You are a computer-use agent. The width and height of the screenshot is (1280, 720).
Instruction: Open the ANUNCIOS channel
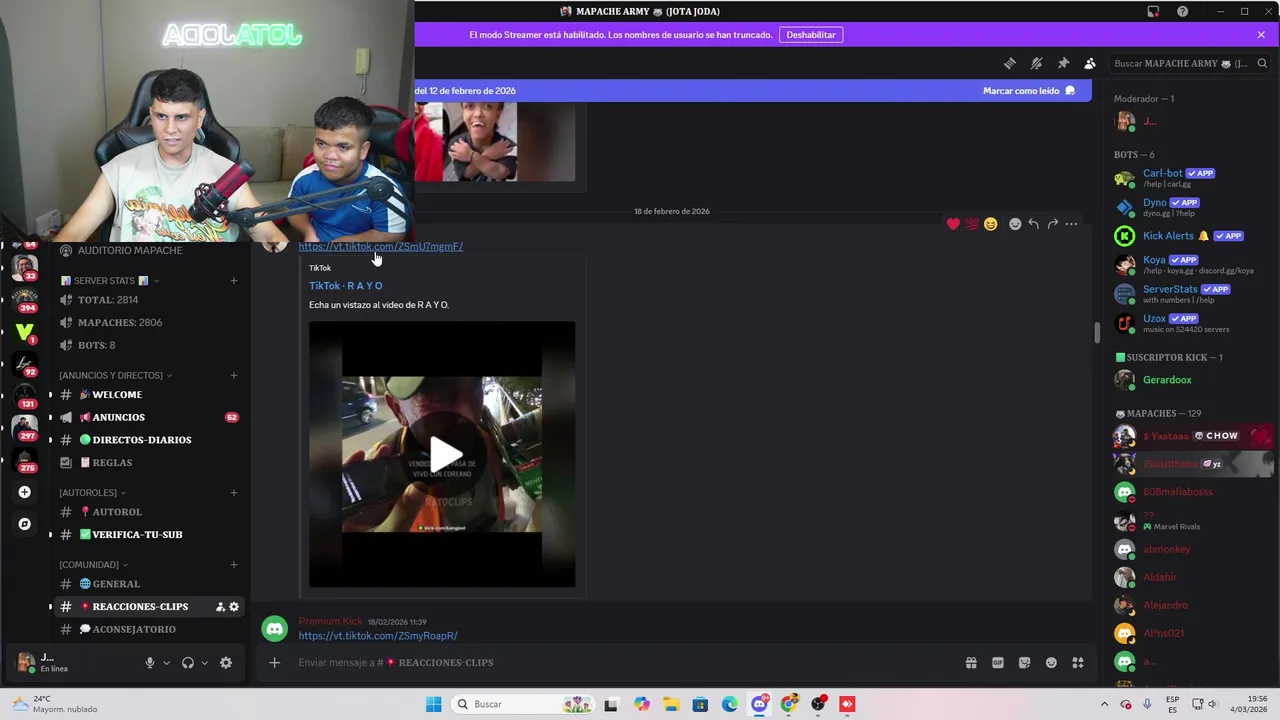point(147,417)
